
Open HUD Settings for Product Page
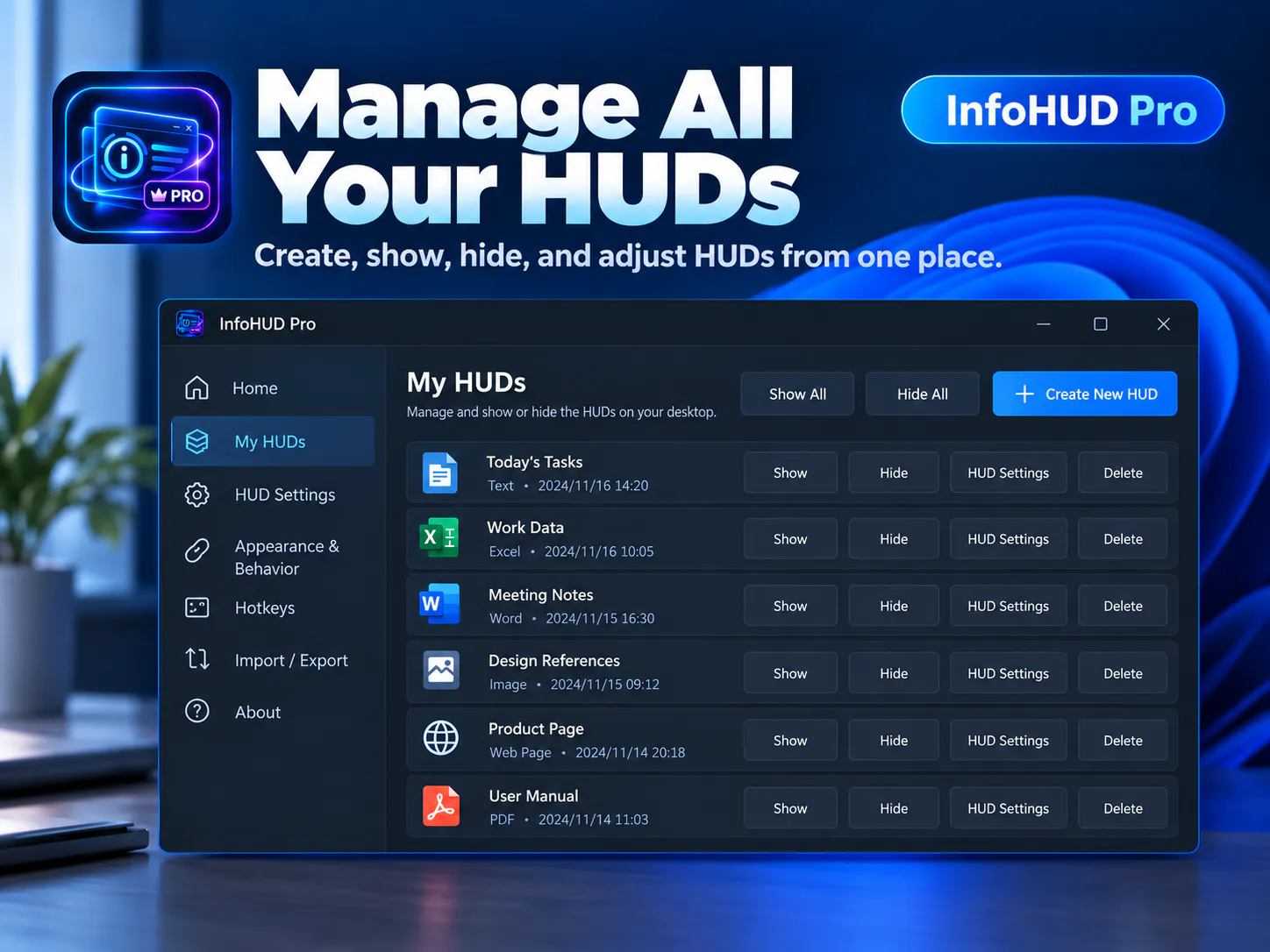(x=1009, y=741)
